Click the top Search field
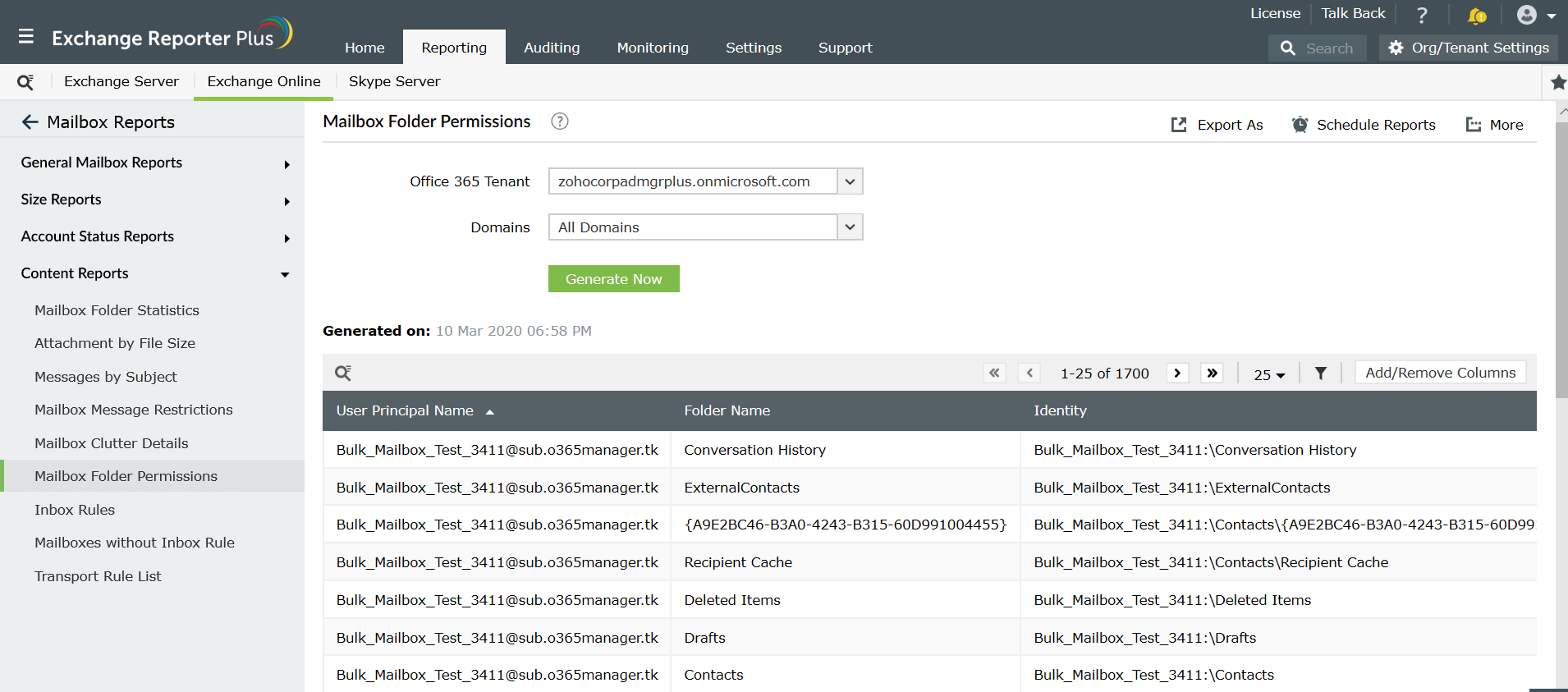This screenshot has width=1568, height=692. (x=1318, y=48)
